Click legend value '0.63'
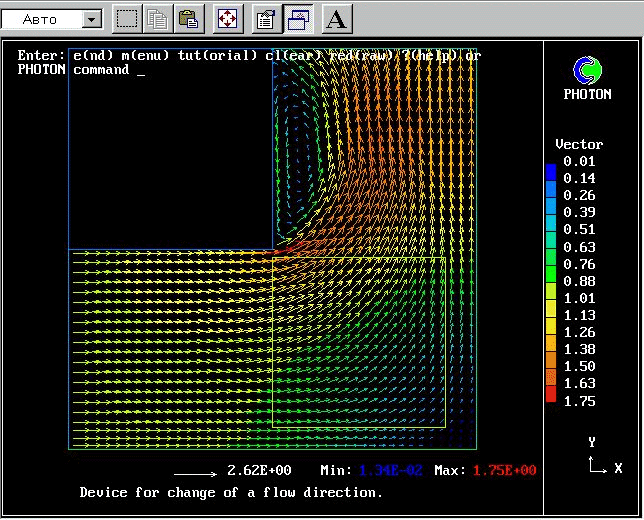Screen dimensions: 644x520 pyautogui.click(x=579, y=247)
